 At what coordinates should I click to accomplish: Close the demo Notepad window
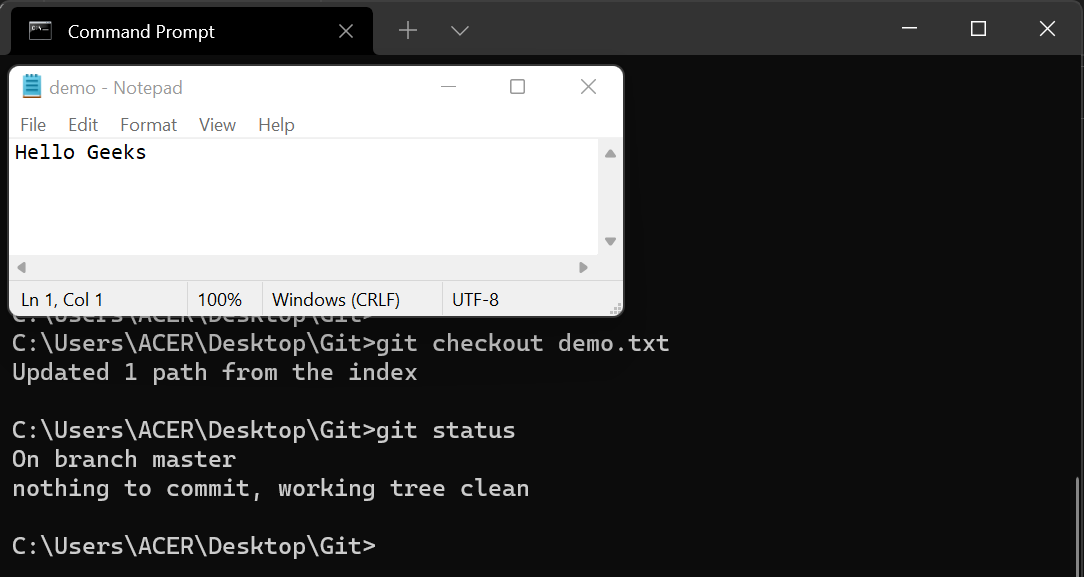point(588,86)
